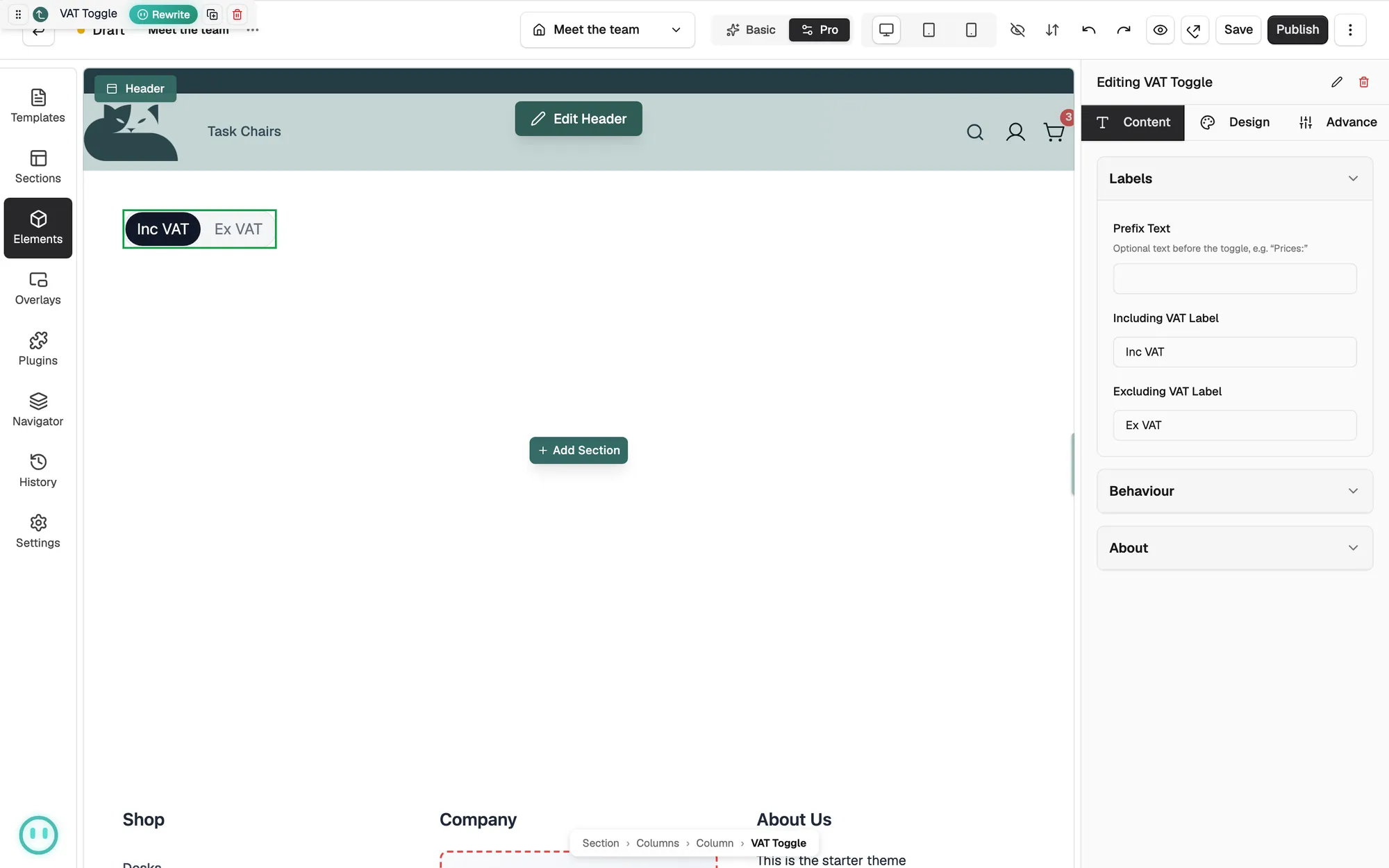
Task: Expand the Behaviour section
Action: [x=1235, y=491]
